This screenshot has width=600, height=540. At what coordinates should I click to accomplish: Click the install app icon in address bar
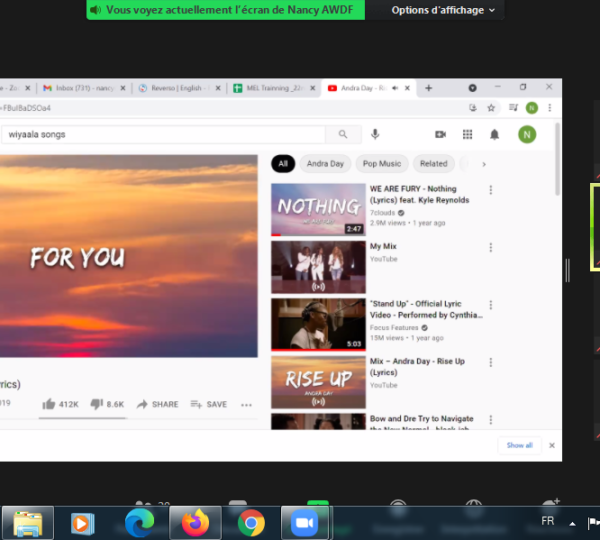473,108
